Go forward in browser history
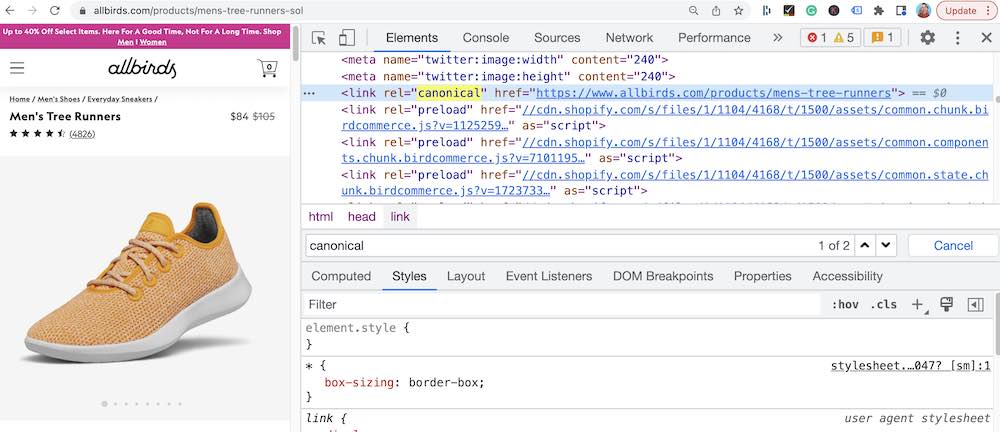Viewport: 1000px width, 432px height. 33,11
